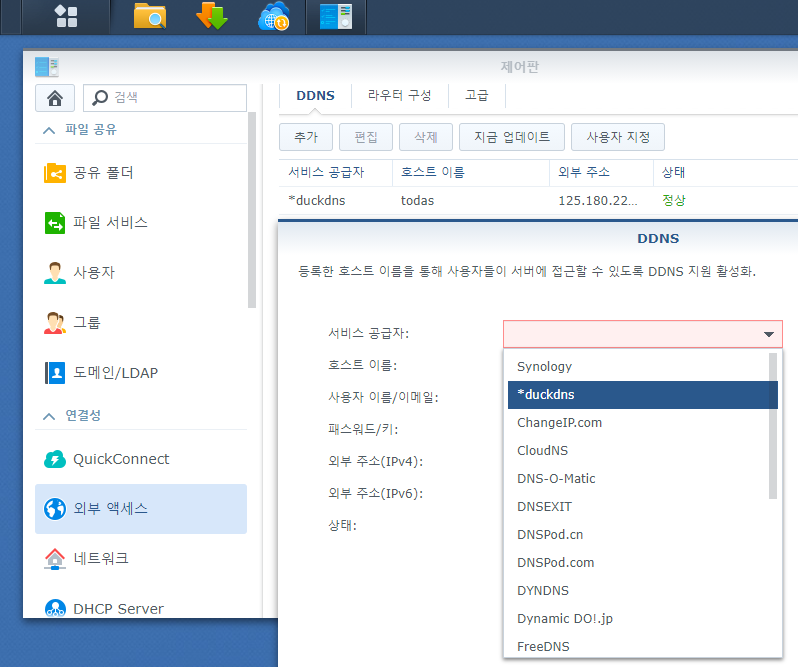Click 사용자 지정 button
This screenshot has width=798, height=667.
tap(618, 137)
